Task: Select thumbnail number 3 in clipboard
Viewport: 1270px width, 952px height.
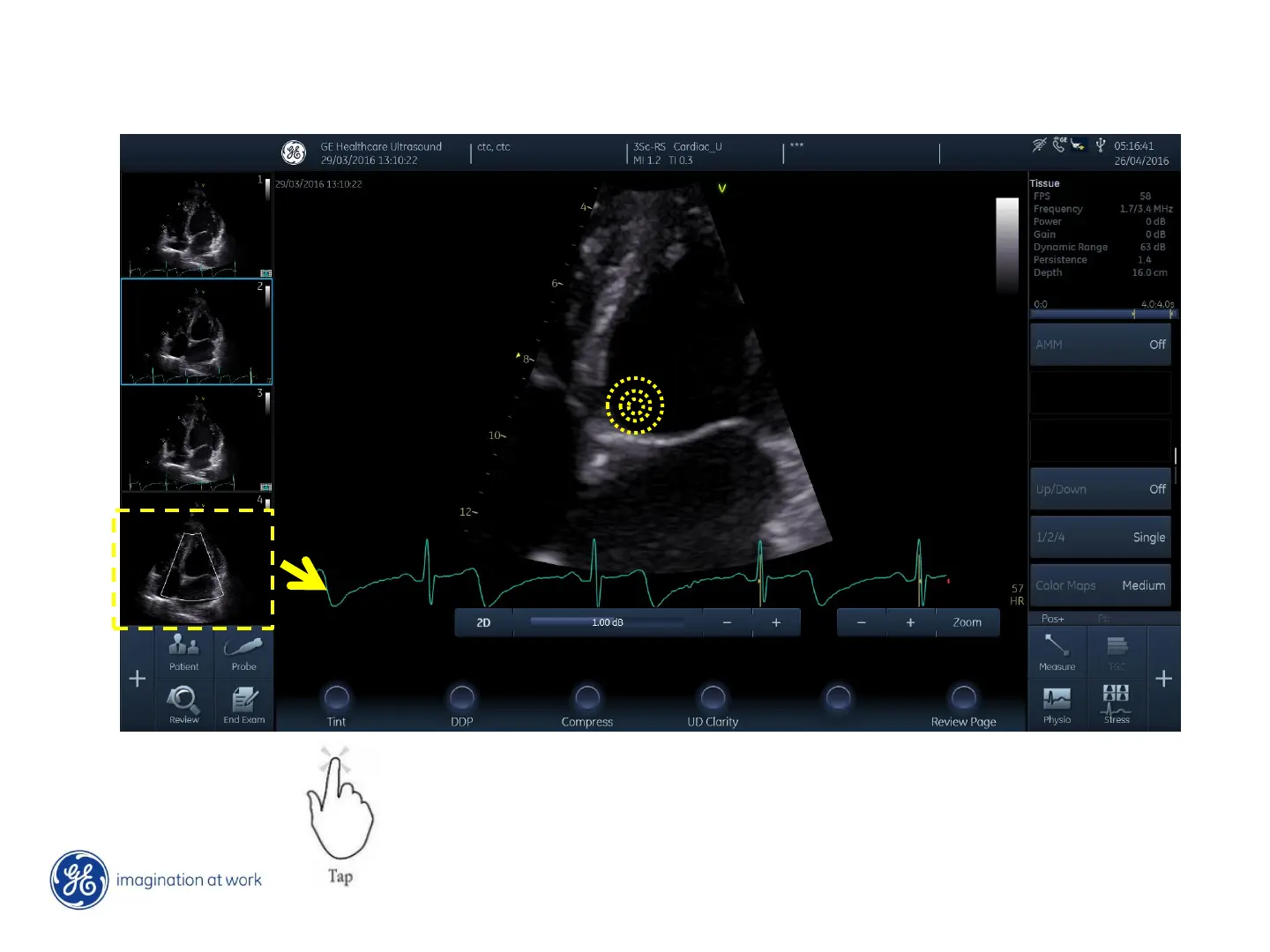Action: [196, 439]
